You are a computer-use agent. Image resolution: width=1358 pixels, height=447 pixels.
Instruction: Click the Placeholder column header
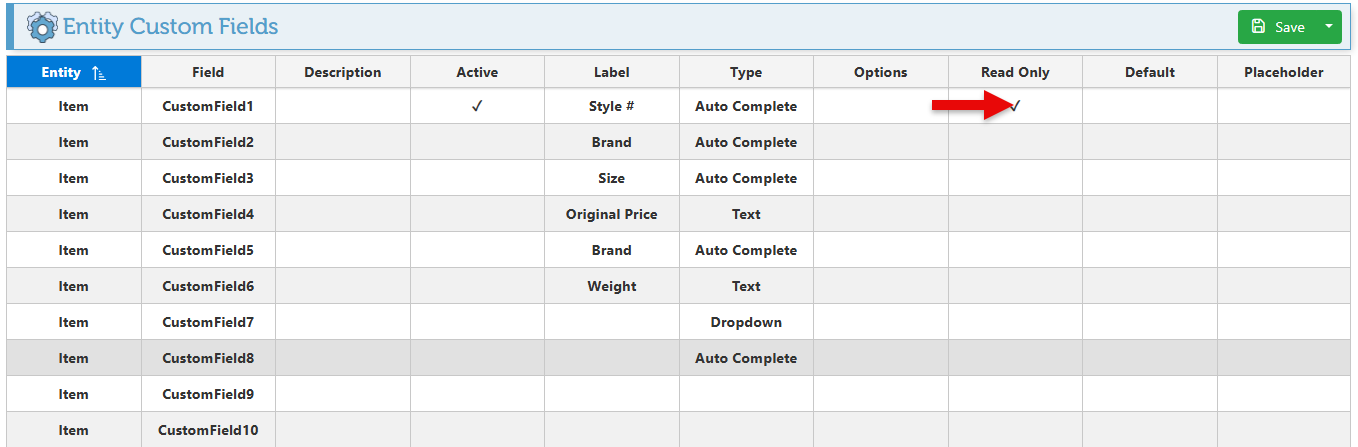[1283, 72]
